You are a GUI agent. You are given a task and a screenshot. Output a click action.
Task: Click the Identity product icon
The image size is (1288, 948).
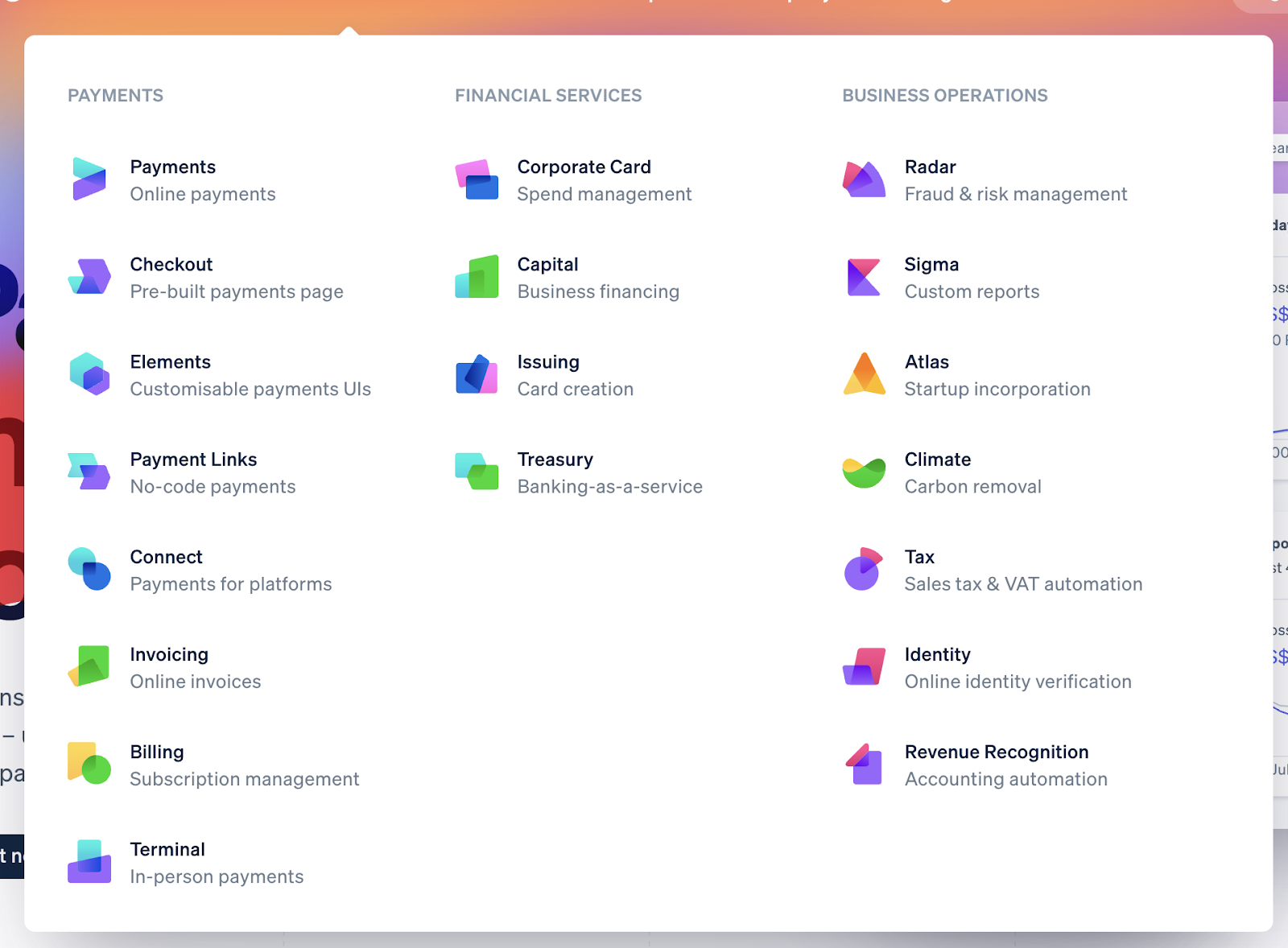point(864,666)
